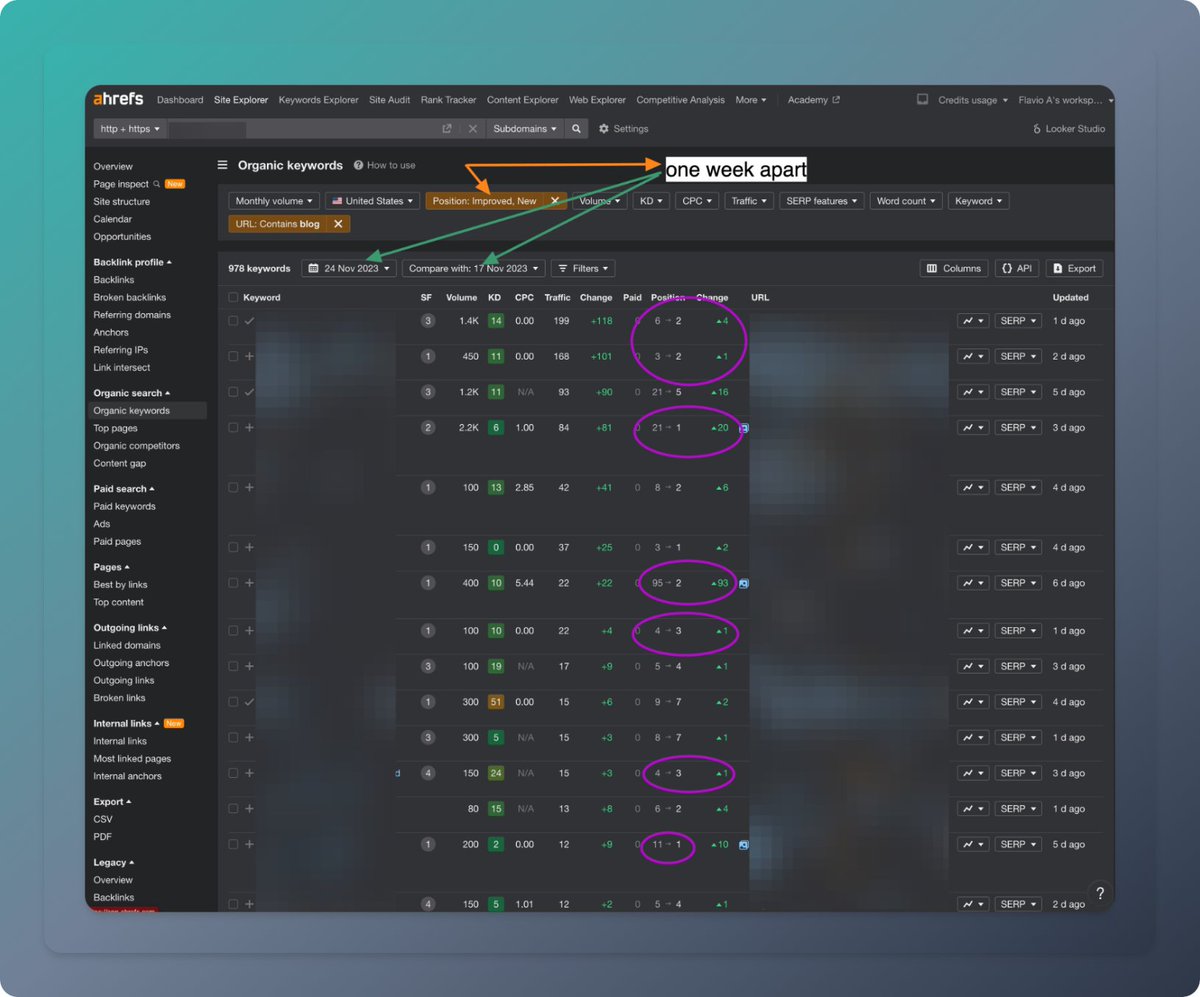Tick the checkbox for the 400 volume row

tap(233, 583)
